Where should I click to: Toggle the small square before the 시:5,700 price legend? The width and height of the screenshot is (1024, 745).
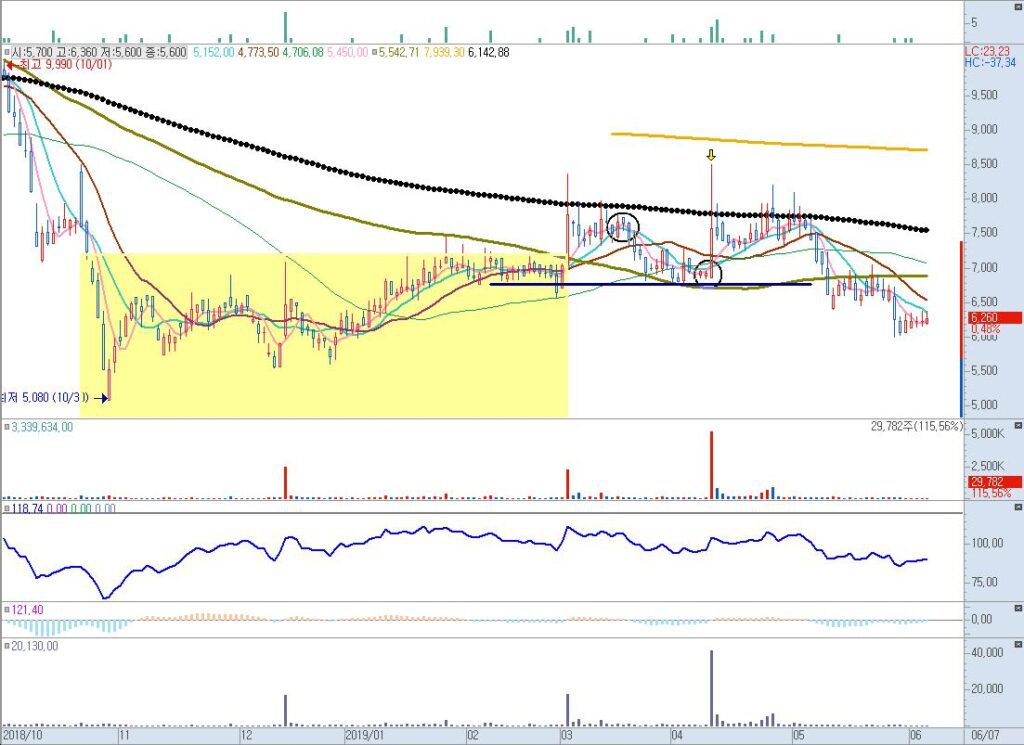coord(5,51)
